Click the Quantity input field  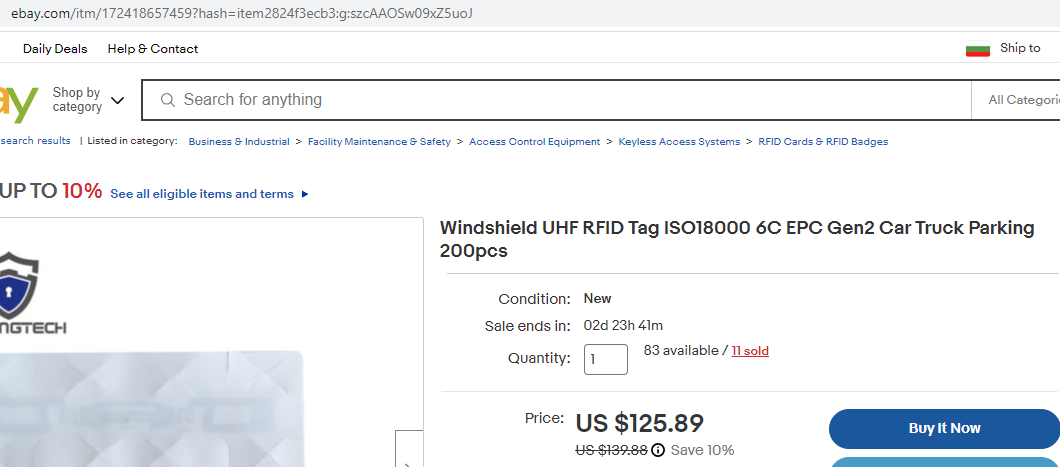pos(605,359)
